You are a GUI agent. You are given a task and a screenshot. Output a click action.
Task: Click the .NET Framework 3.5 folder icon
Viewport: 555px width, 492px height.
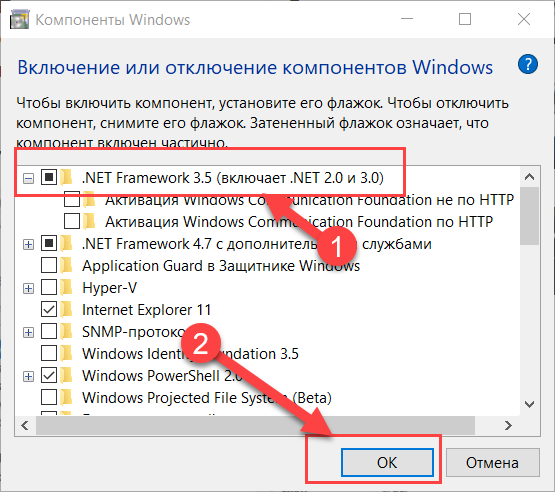click(x=66, y=177)
